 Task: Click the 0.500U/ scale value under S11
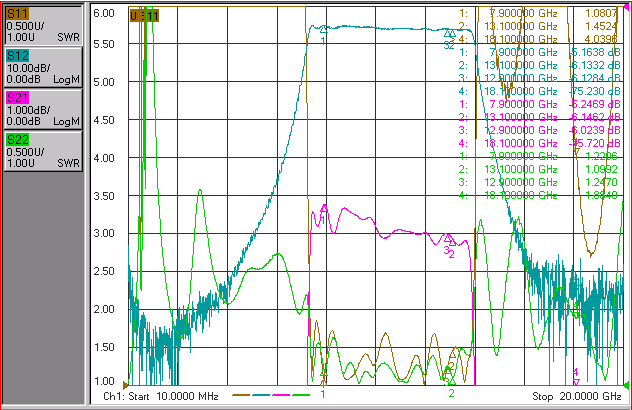tap(25, 26)
